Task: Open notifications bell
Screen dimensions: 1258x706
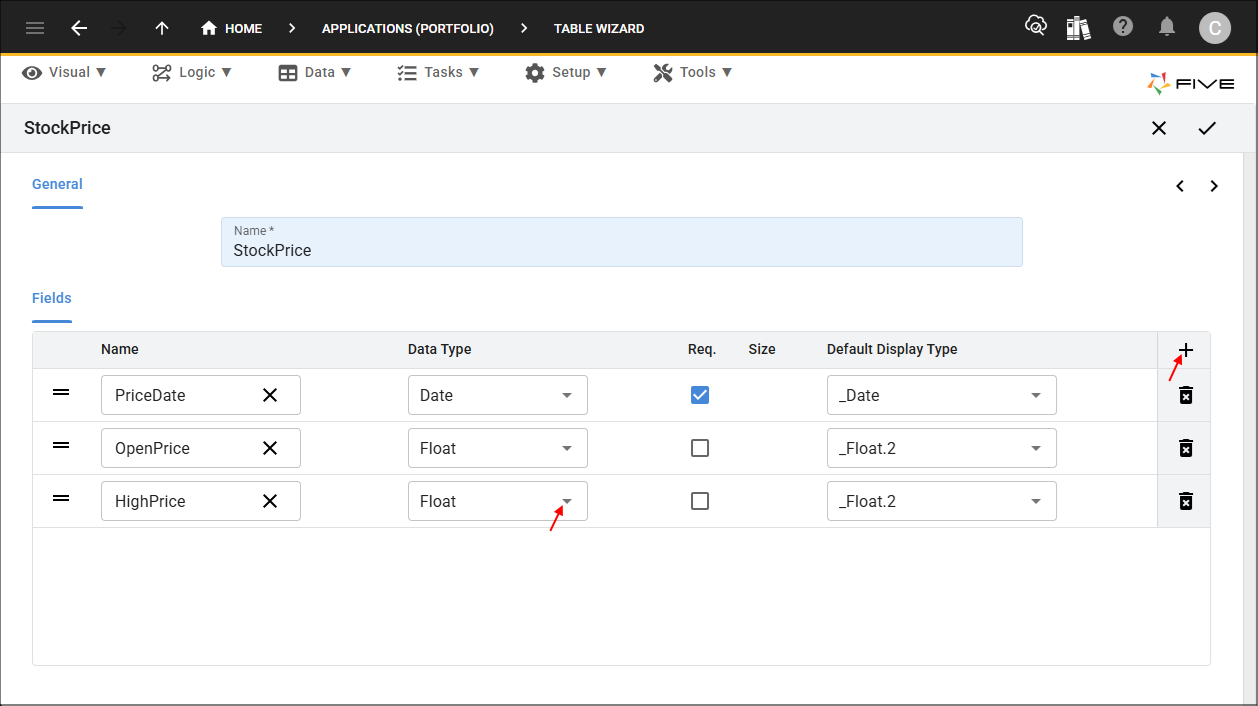Action: click(x=1167, y=27)
